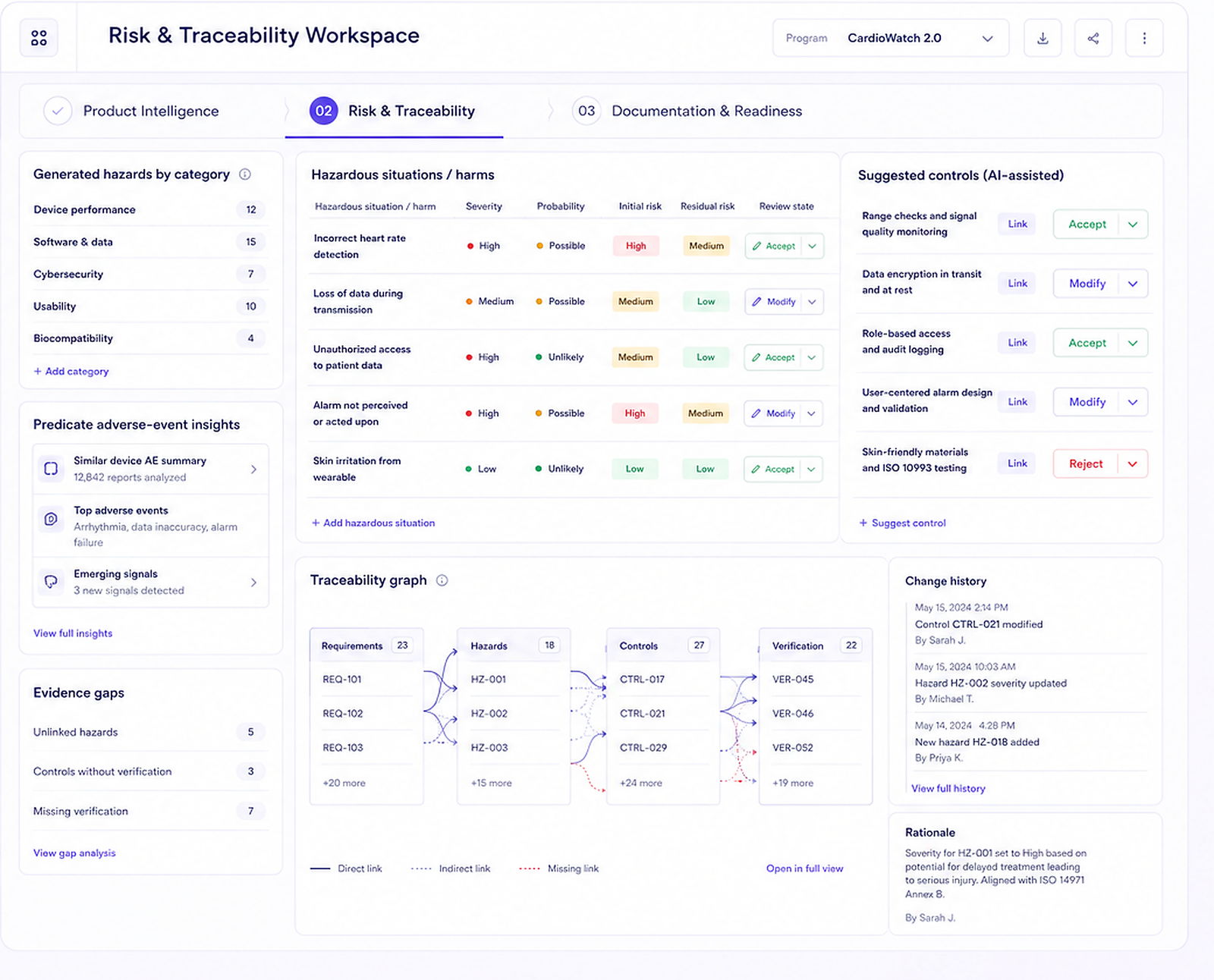Click Modify for Loss of data transmission
The height and width of the screenshot is (980, 1214).
(774, 302)
